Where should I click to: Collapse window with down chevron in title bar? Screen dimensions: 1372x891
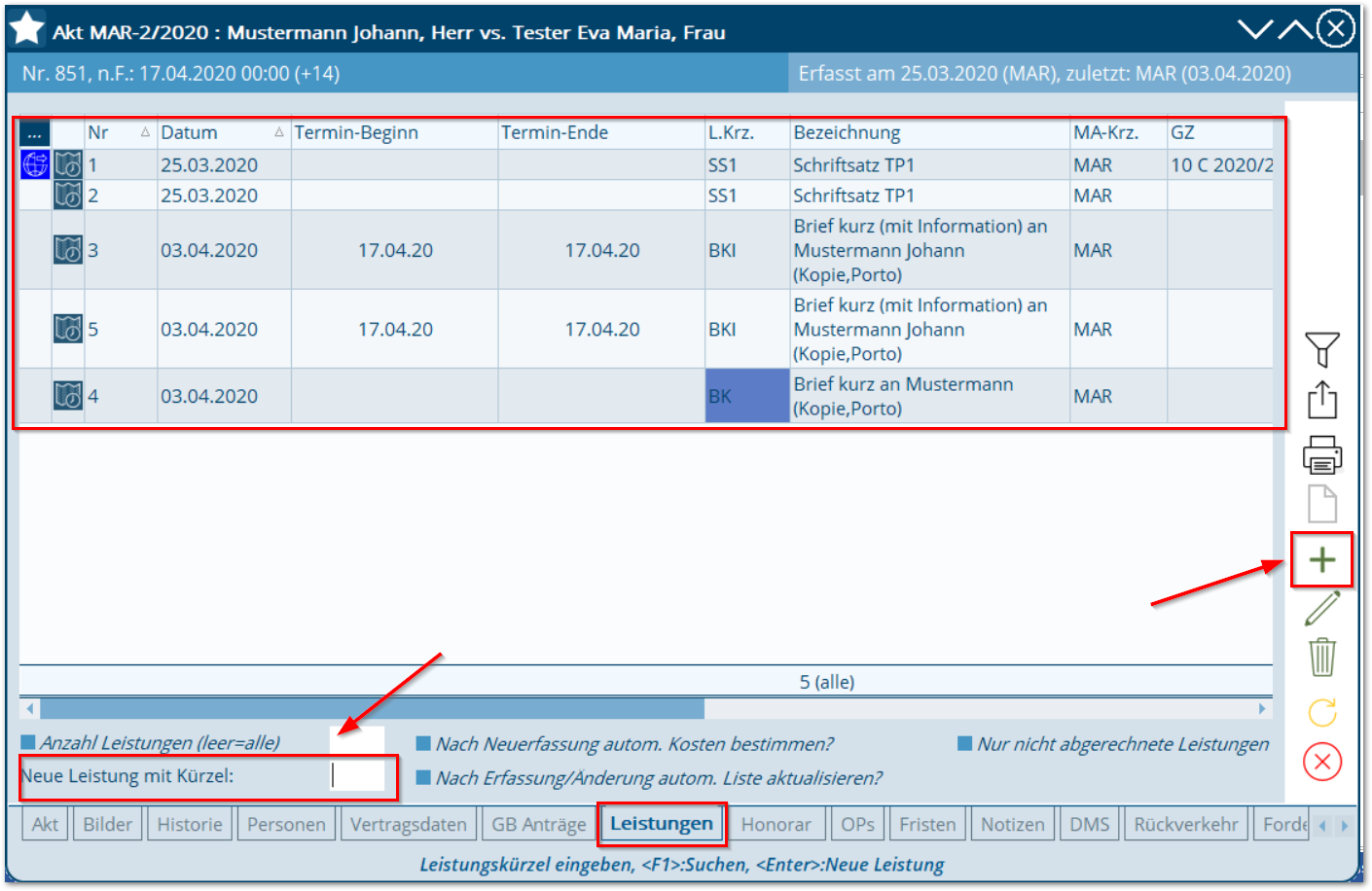[1255, 29]
